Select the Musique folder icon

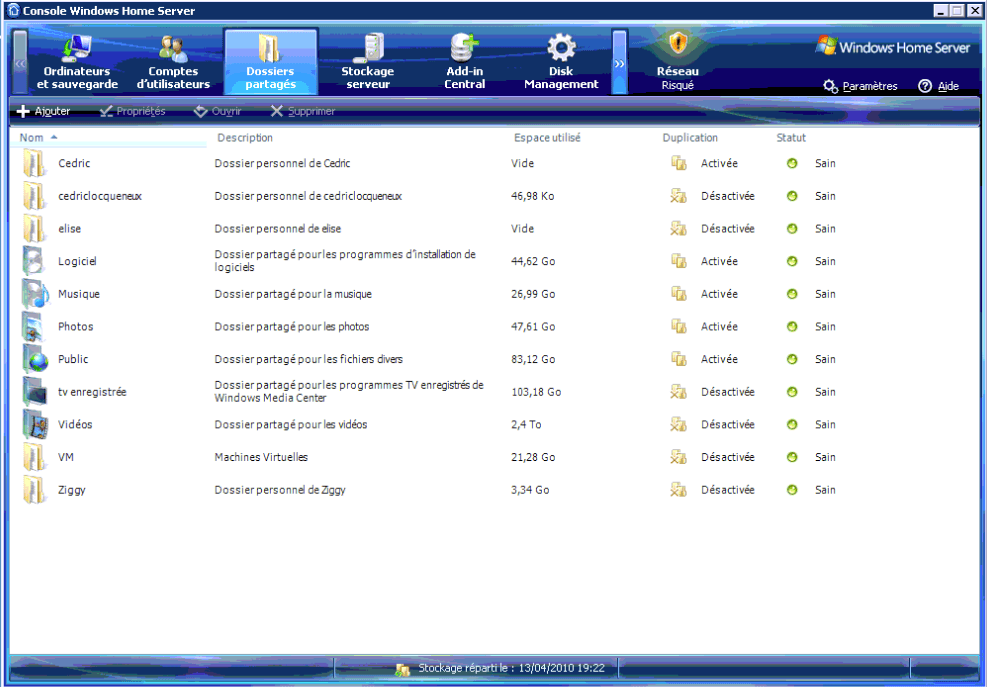coord(34,294)
